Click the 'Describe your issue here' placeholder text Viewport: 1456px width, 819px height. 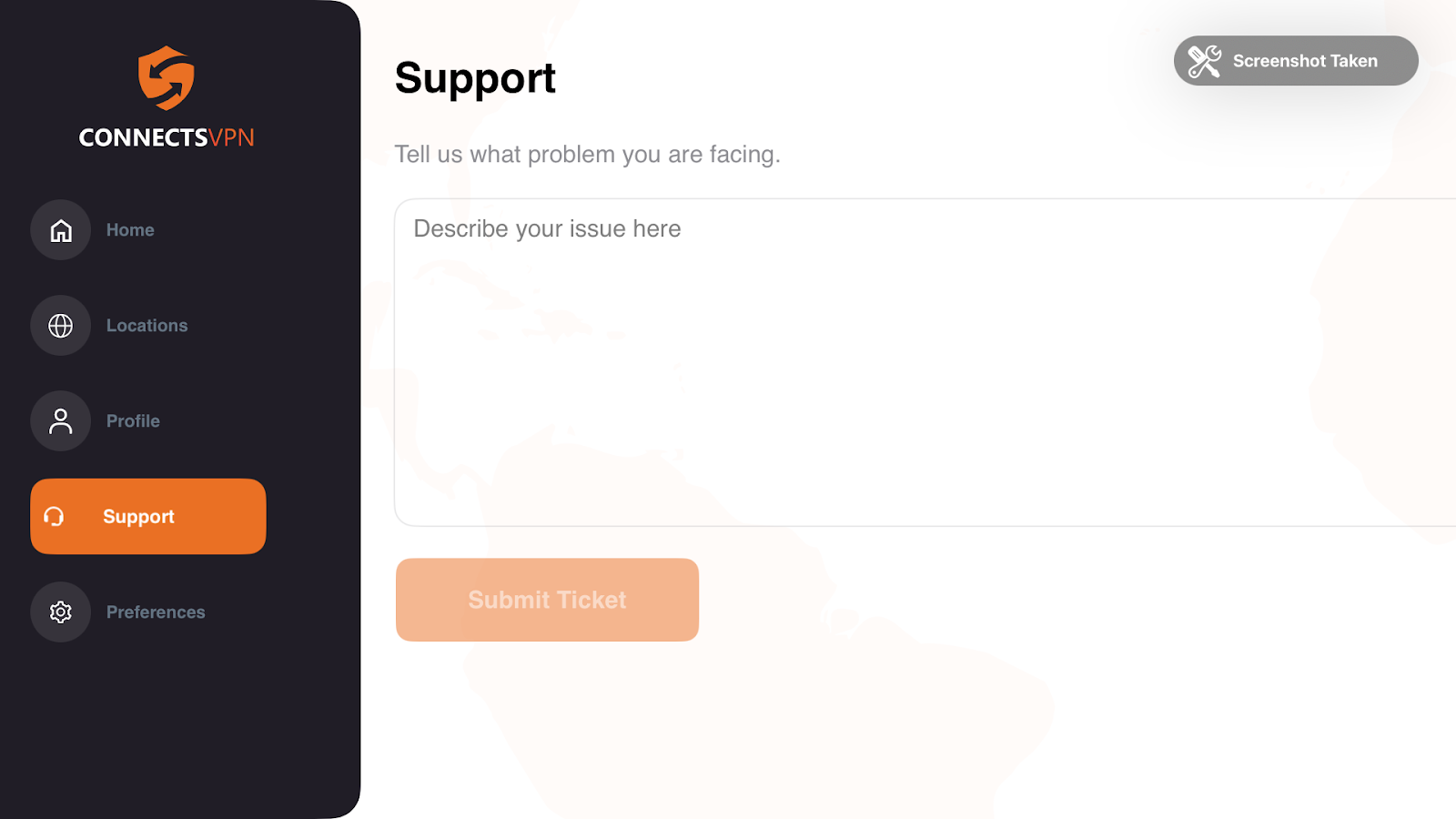[547, 228]
